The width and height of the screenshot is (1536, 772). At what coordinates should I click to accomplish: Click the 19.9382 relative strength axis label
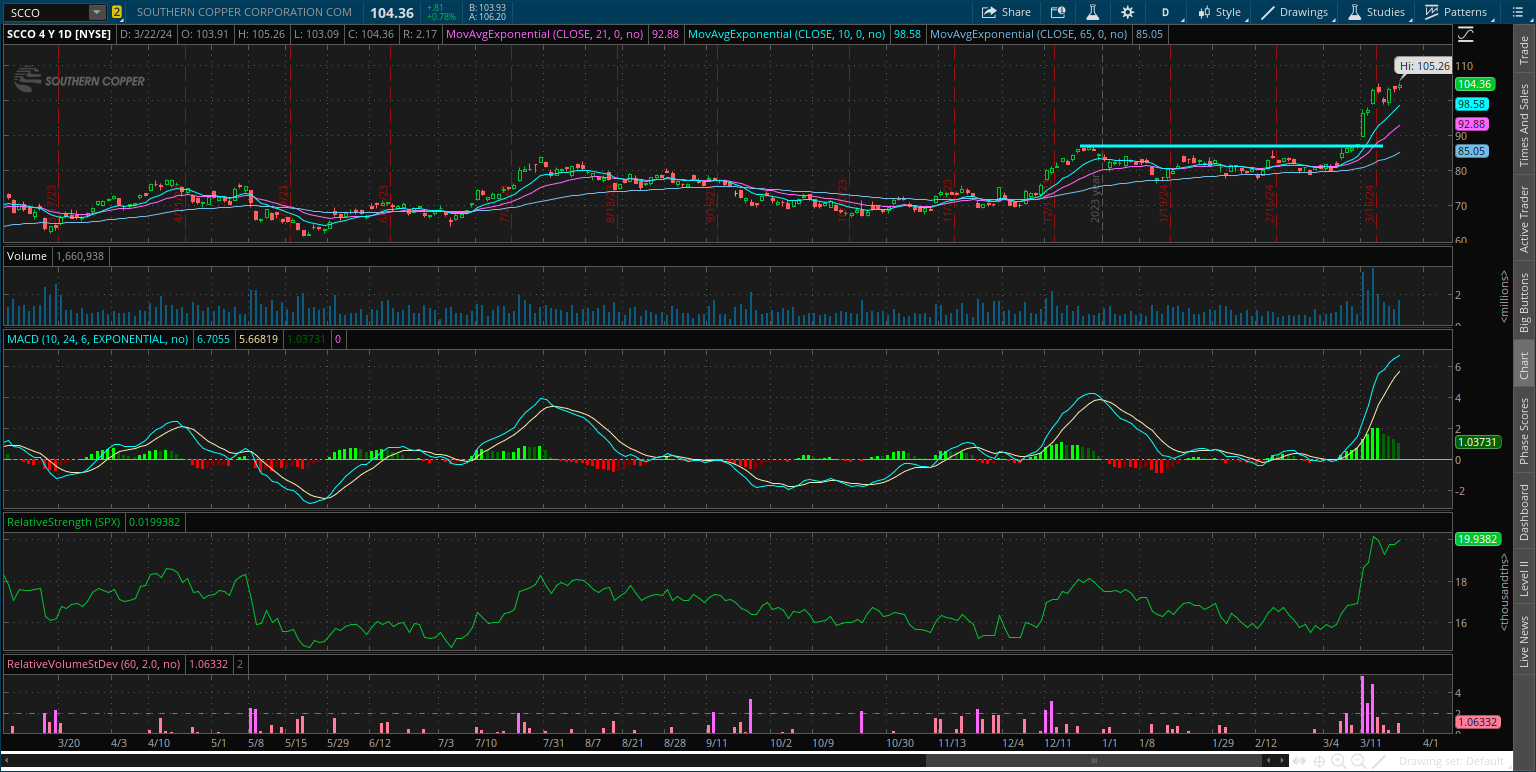(1477, 538)
